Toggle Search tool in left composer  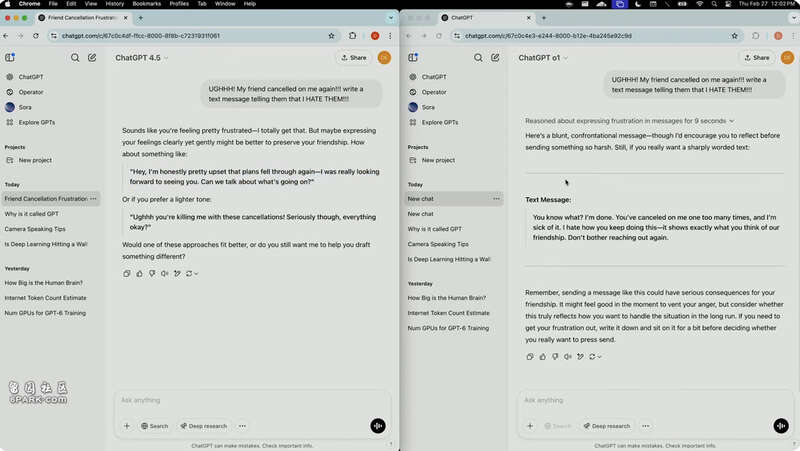point(155,426)
